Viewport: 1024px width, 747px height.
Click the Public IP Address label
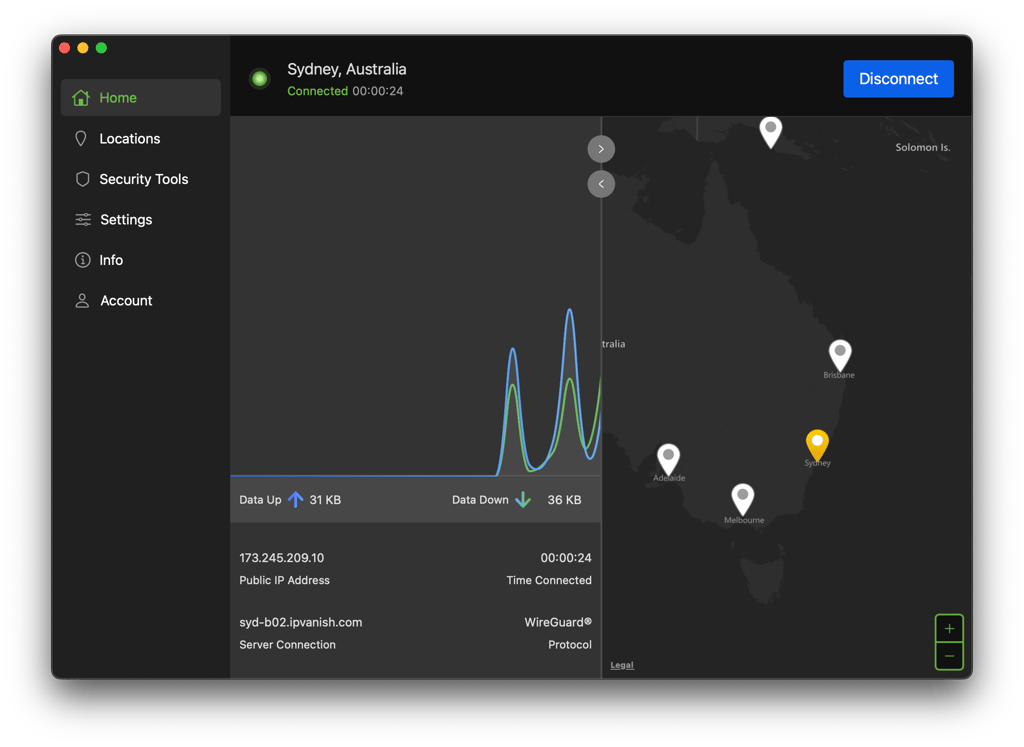(284, 580)
